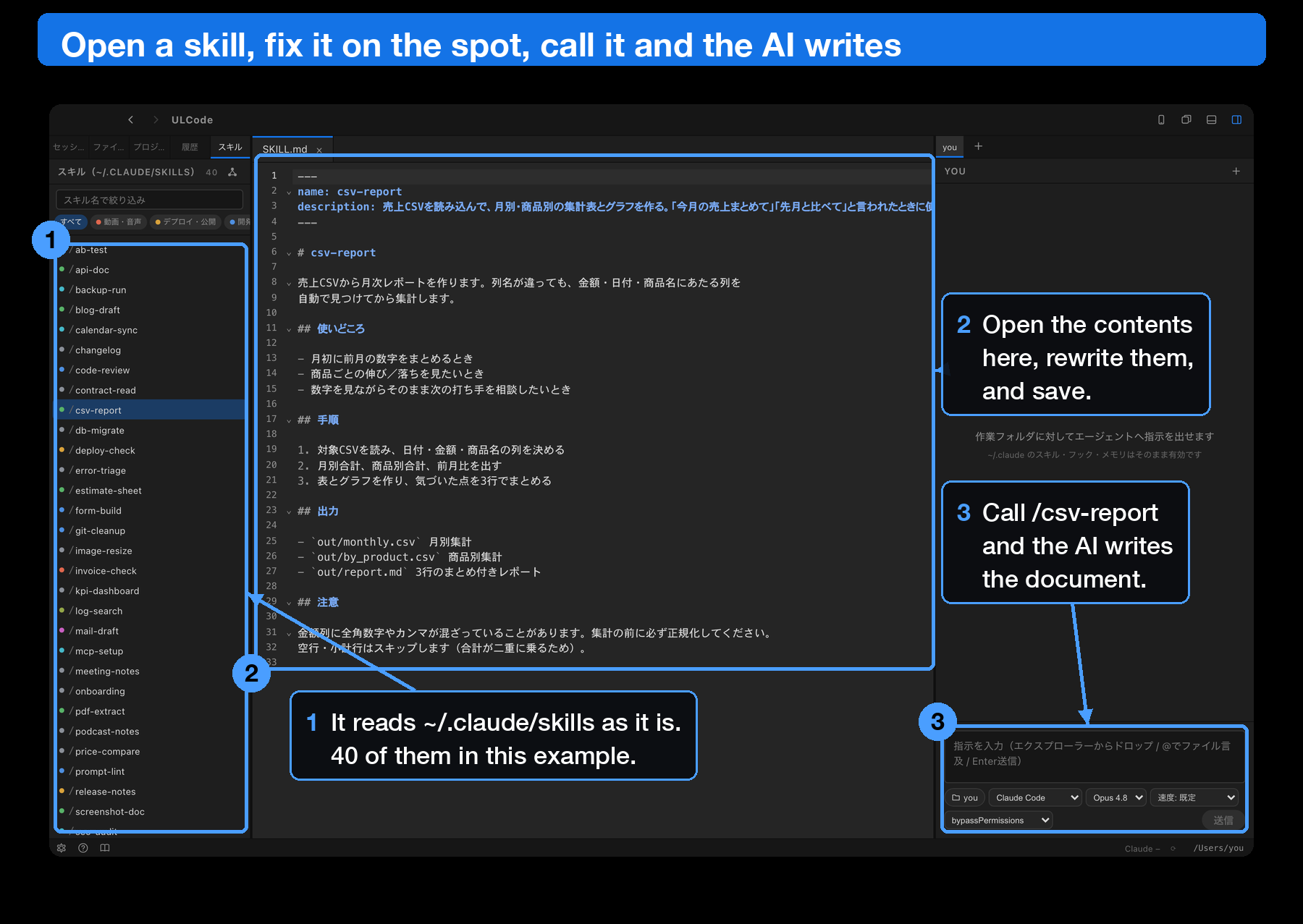Click the mobile device preview icon
Screen dimensions: 1303x924
[1161, 119]
